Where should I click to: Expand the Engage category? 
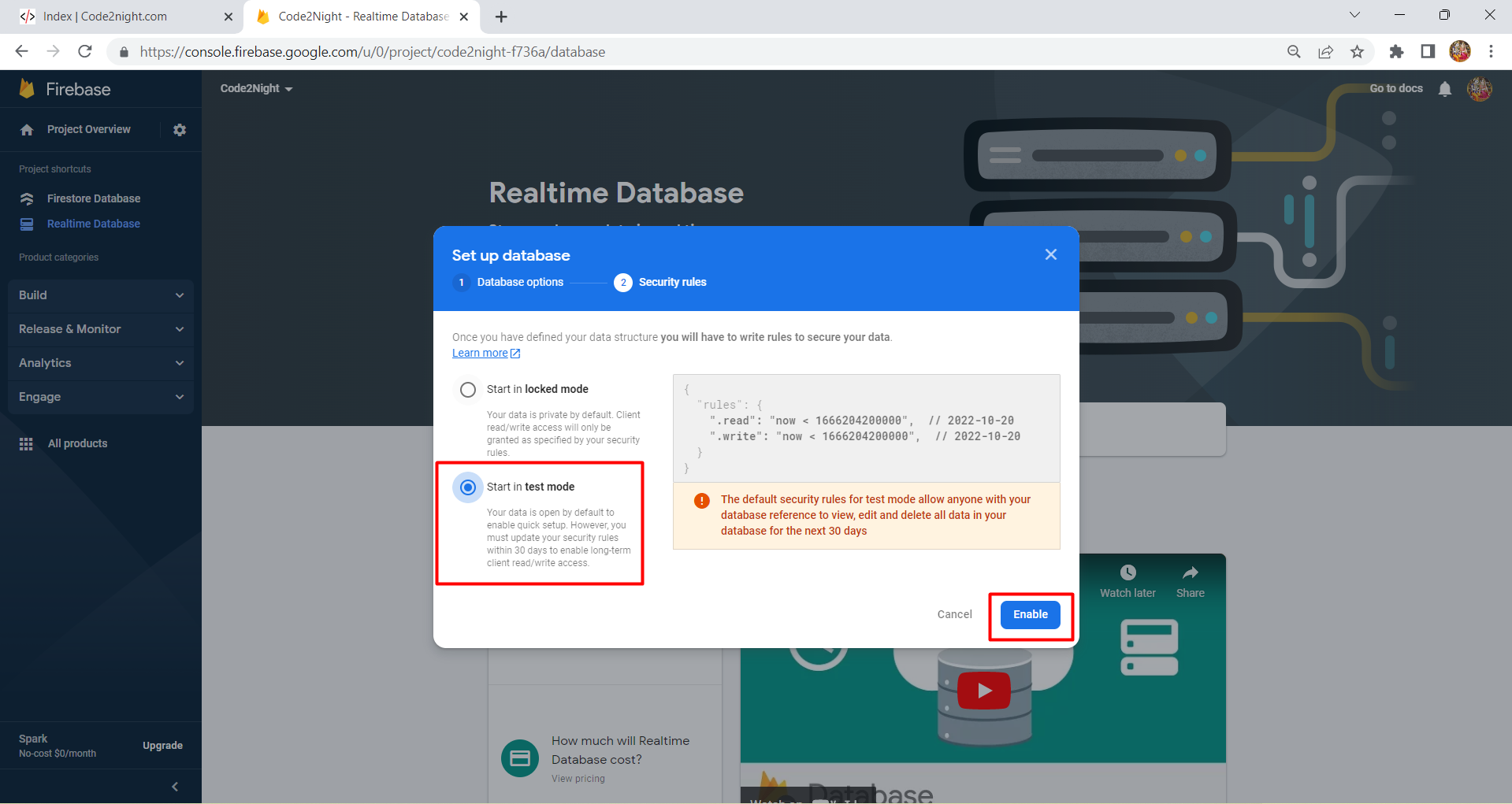point(101,397)
